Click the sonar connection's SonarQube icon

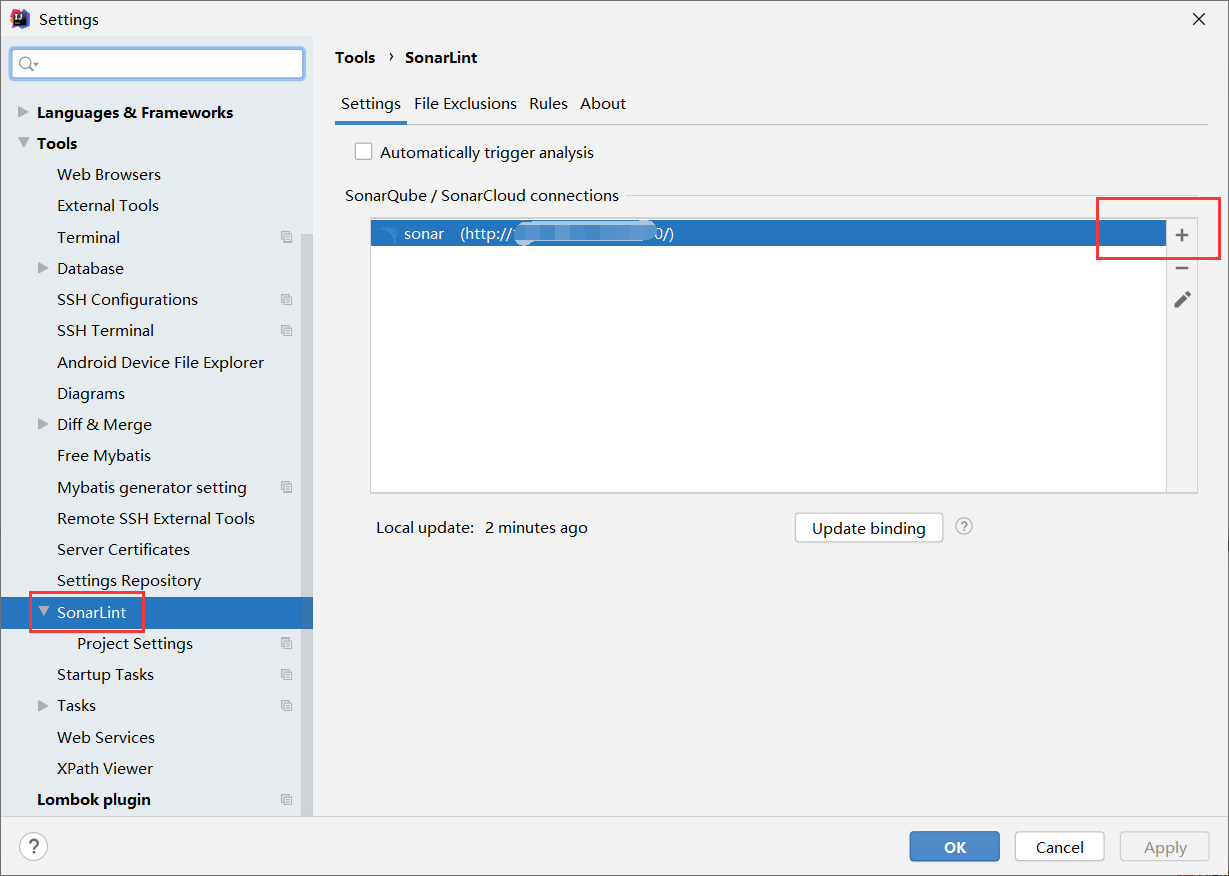click(389, 234)
